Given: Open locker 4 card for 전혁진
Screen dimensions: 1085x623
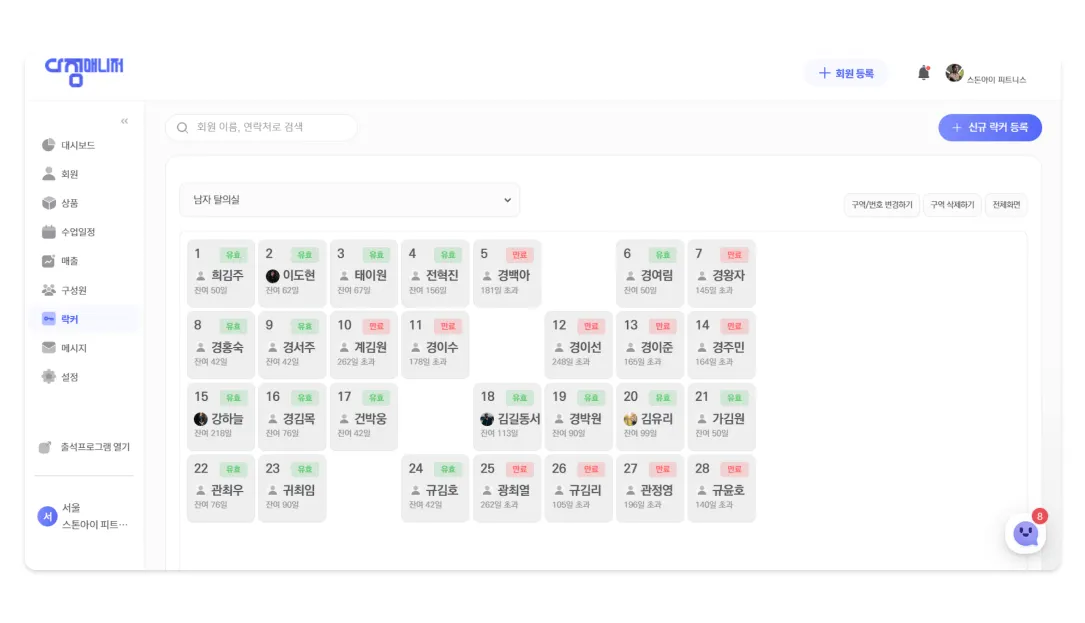Looking at the screenshot, I should [x=435, y=273].
